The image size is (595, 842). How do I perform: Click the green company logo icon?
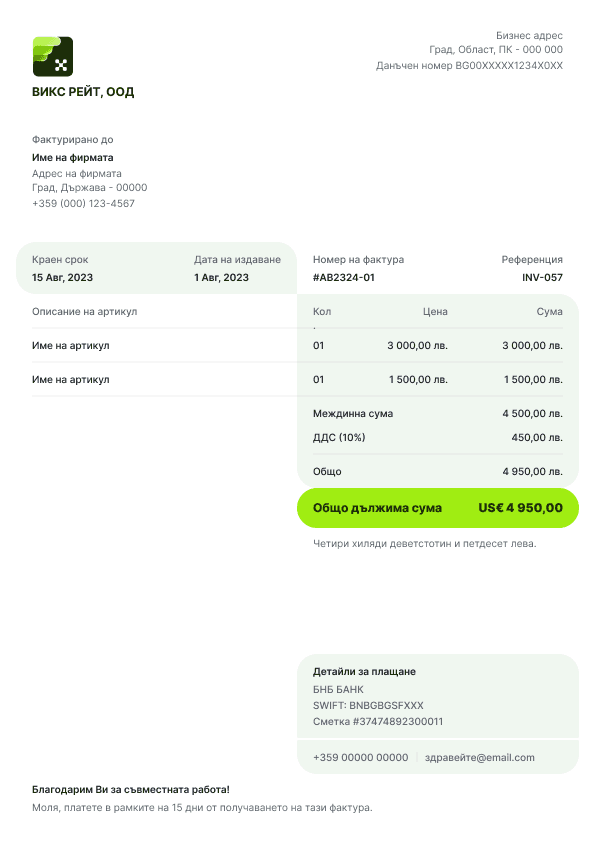point(53,56)
